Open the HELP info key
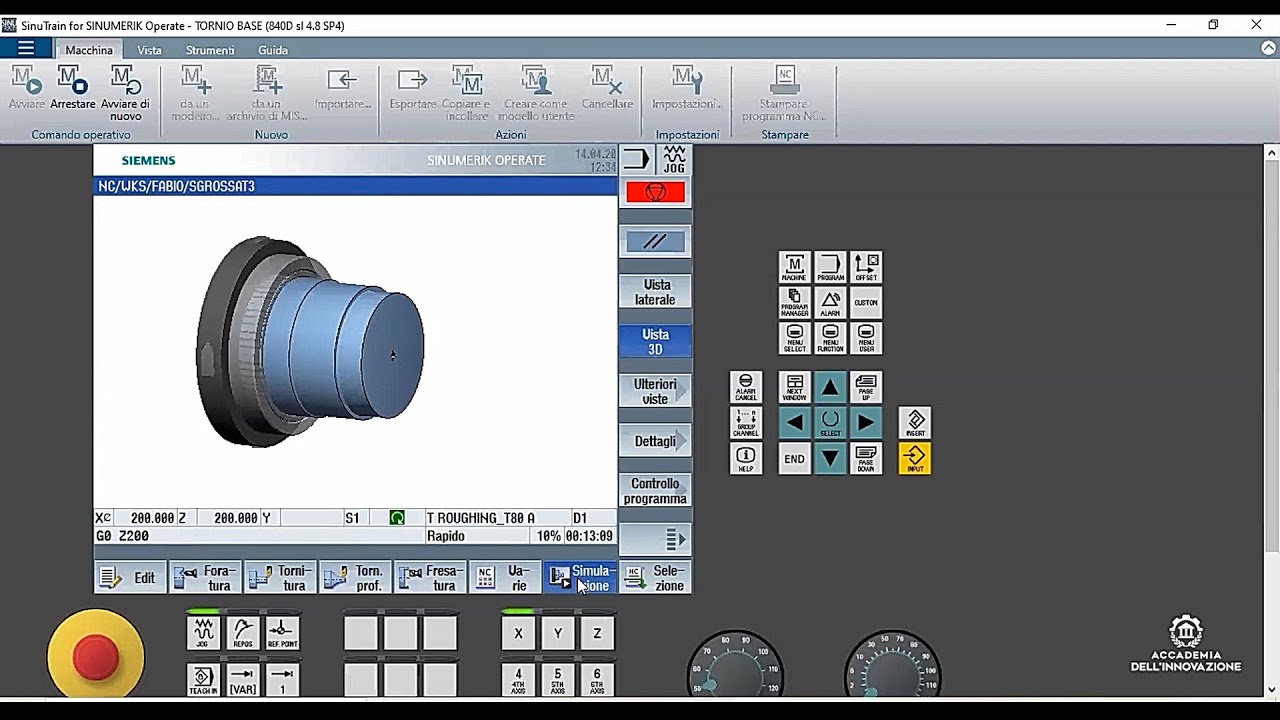Viewport: 1280px width, 720px height. coord(746,458)
